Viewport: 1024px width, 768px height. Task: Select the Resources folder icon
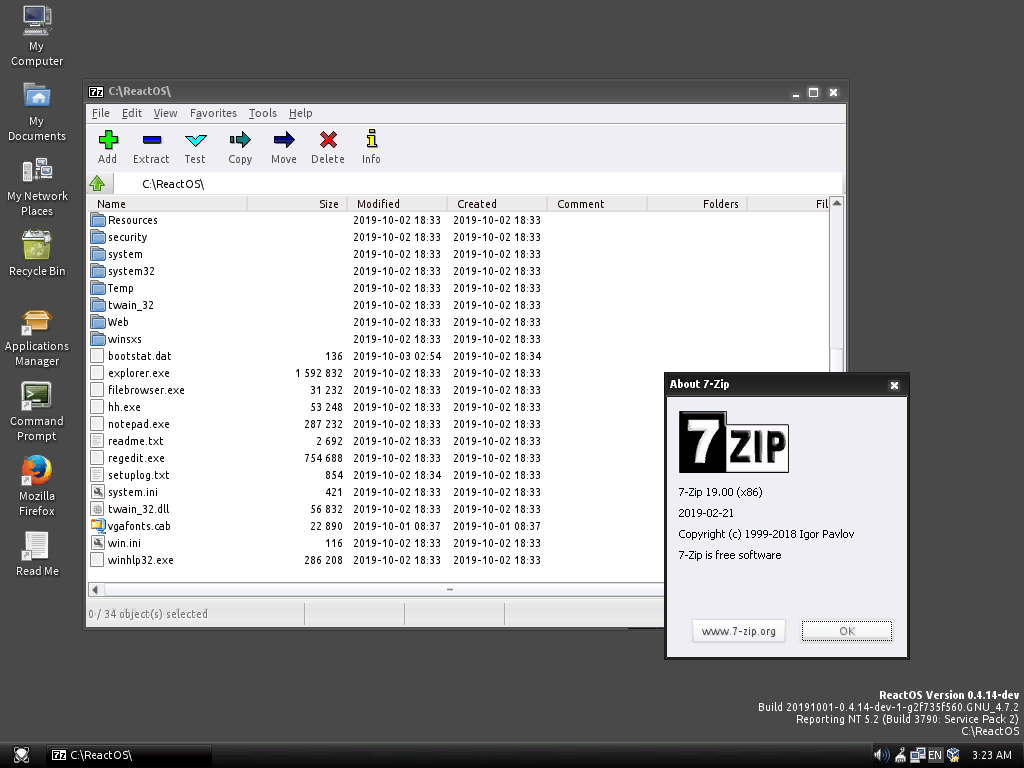(x=98, y=220)
